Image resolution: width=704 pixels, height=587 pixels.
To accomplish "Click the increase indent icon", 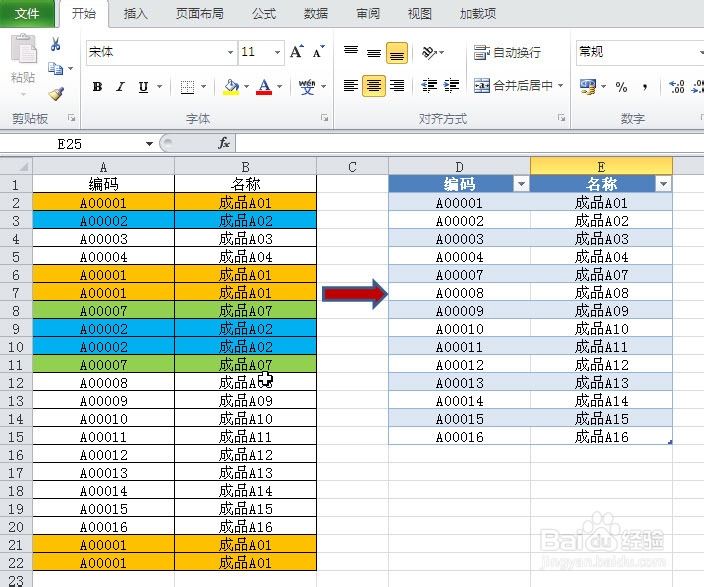I will pyautogui.click(x=452, y=85).
